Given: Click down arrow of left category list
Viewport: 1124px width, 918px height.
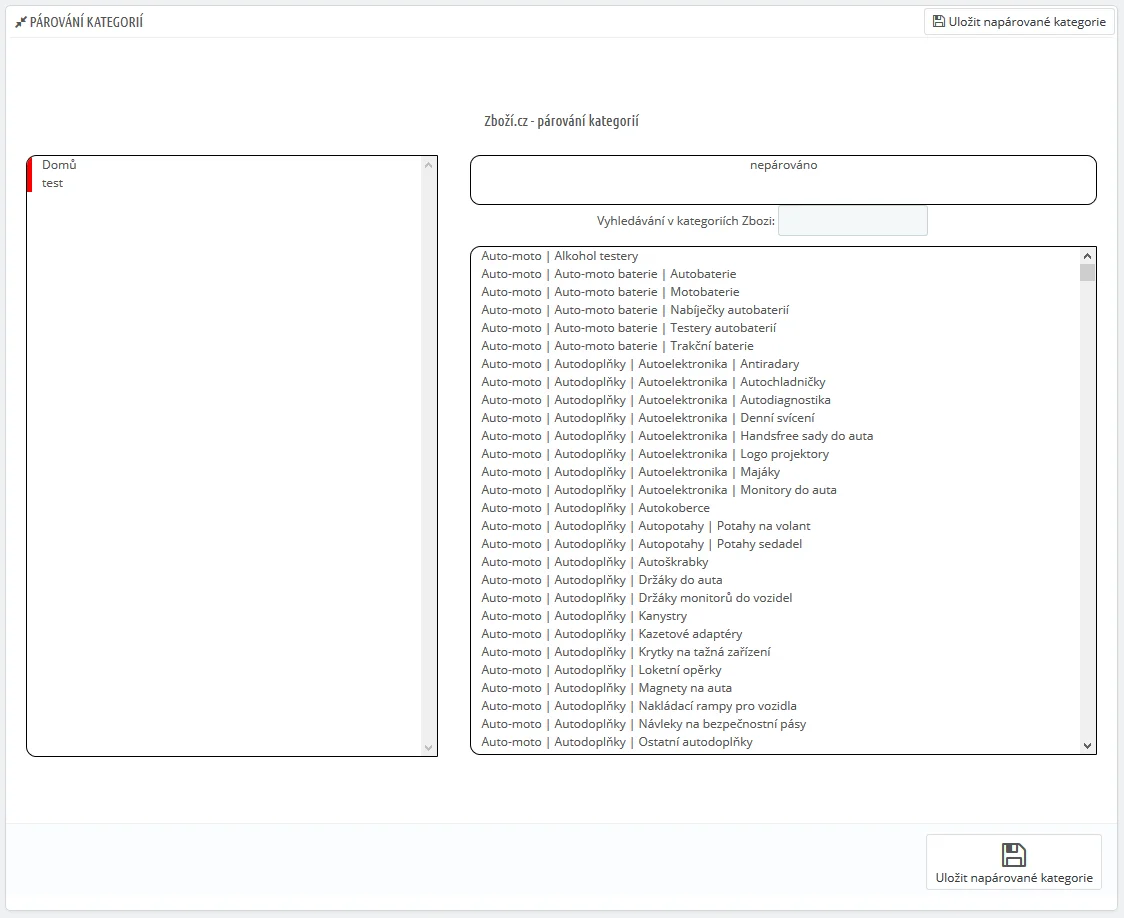Looking at the screenshot, I should [x=429, y=747].
